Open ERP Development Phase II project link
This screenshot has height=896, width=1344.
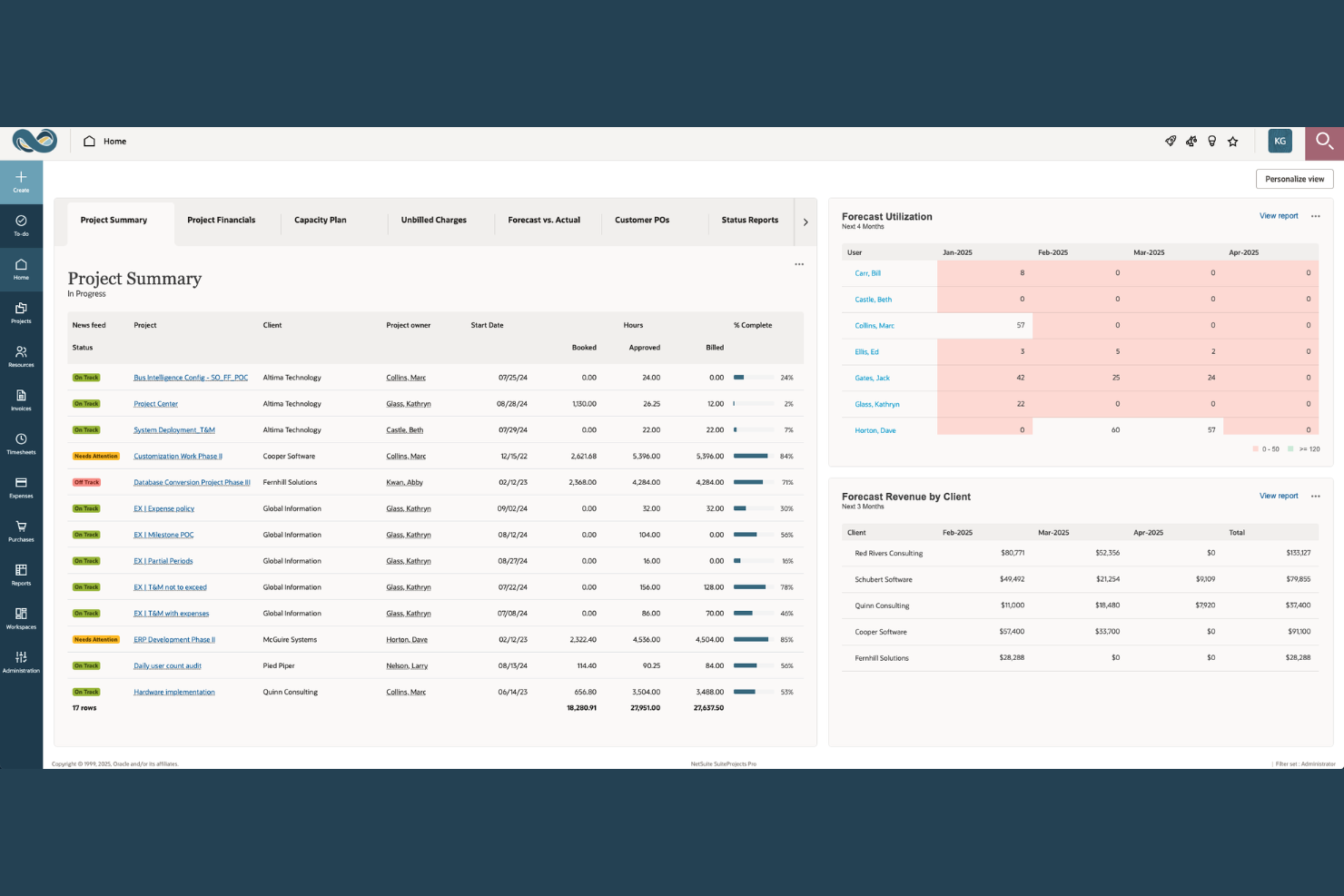174,640
